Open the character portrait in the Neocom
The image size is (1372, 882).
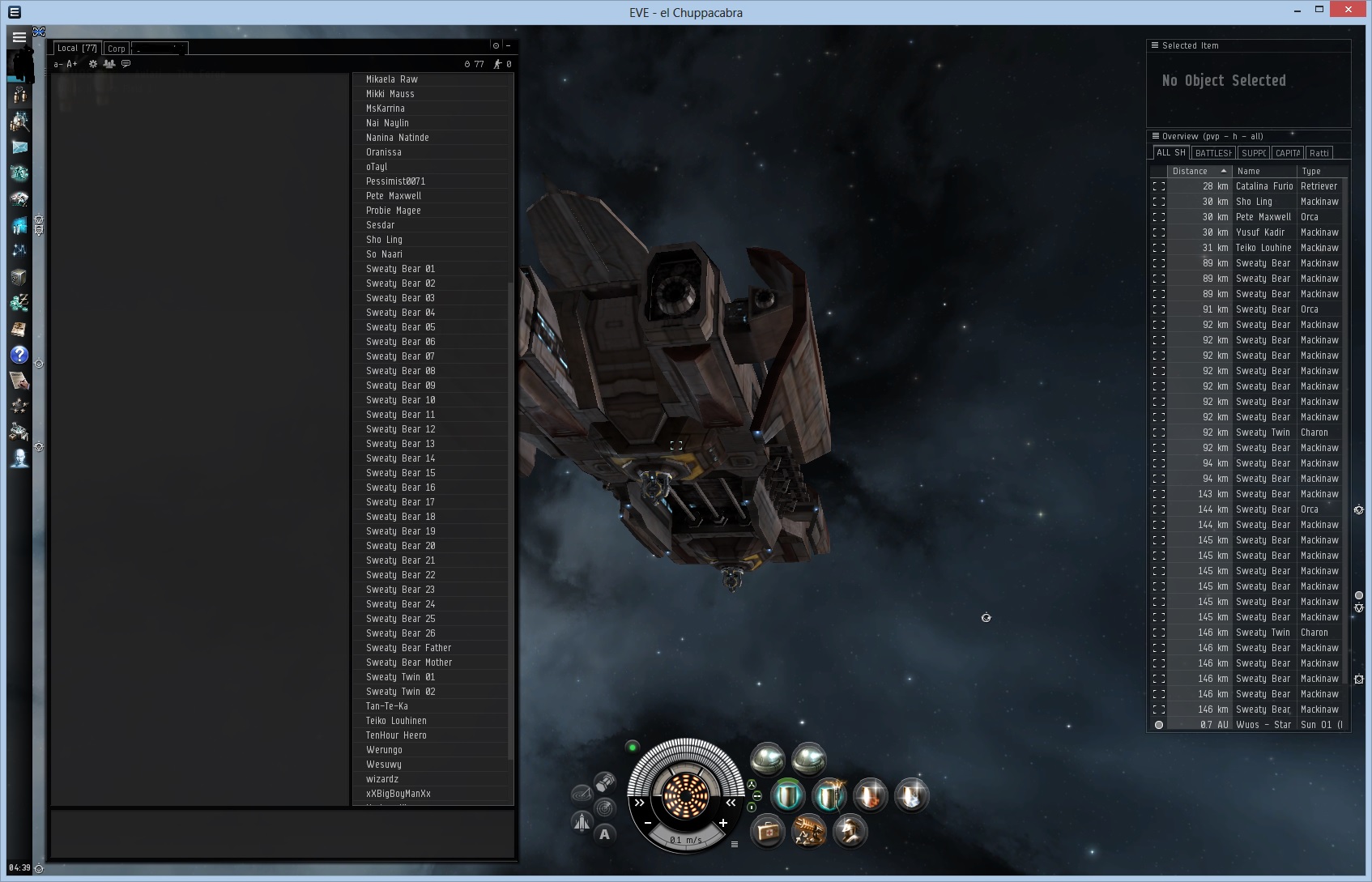pos(20,65)
